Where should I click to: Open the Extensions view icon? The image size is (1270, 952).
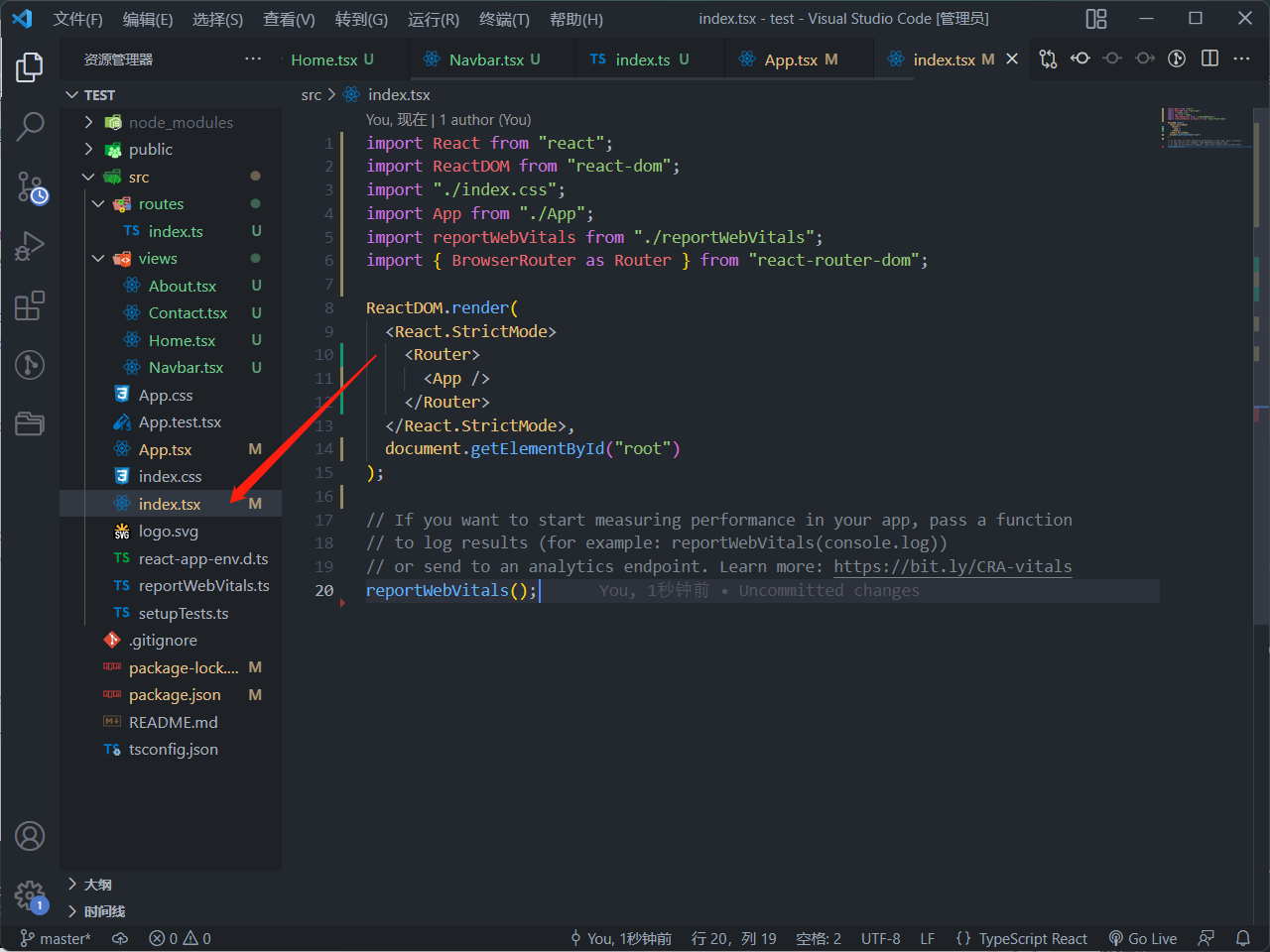[x=30, y=305]
